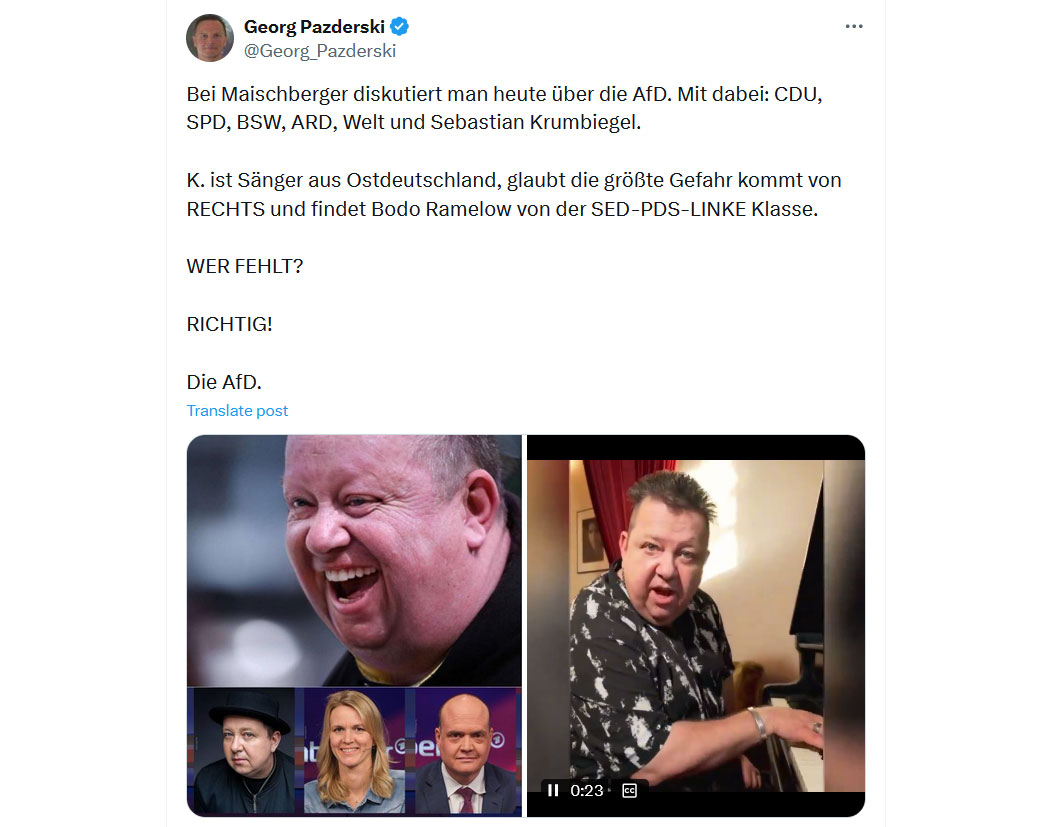The height and width of the screenshot is (827, 1050).
Task: Click the video of man playing piano
Action: 696,625
